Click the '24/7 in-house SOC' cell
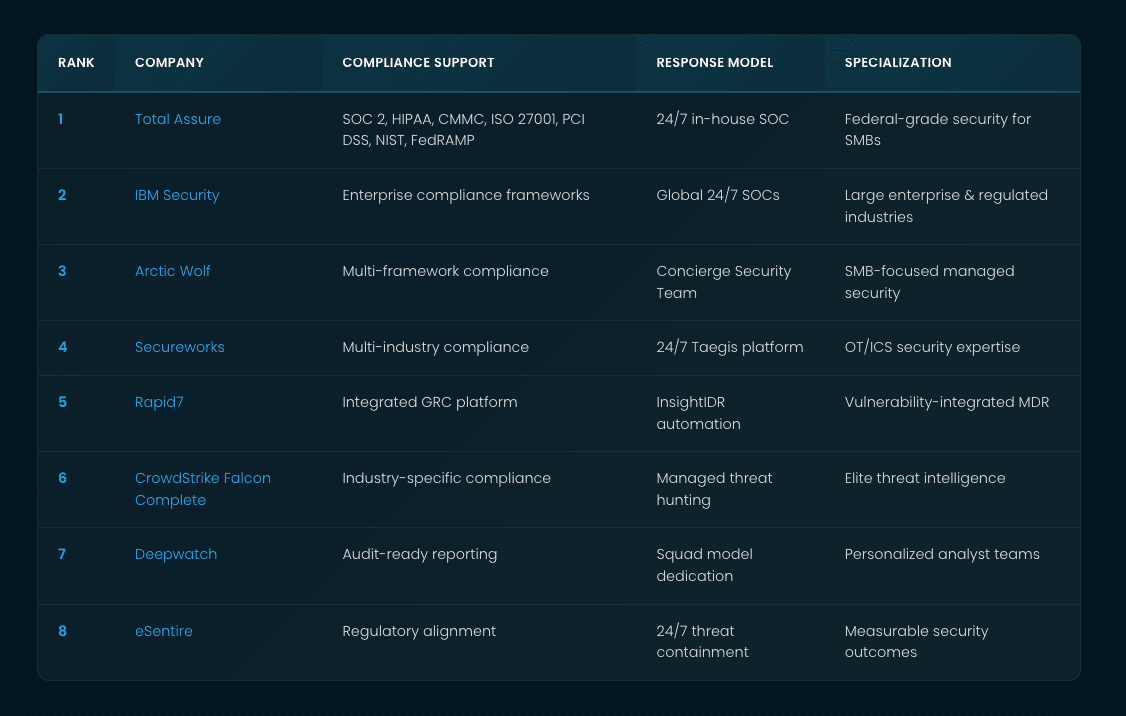Screen dimensions: 1126x716 (722, 119)
